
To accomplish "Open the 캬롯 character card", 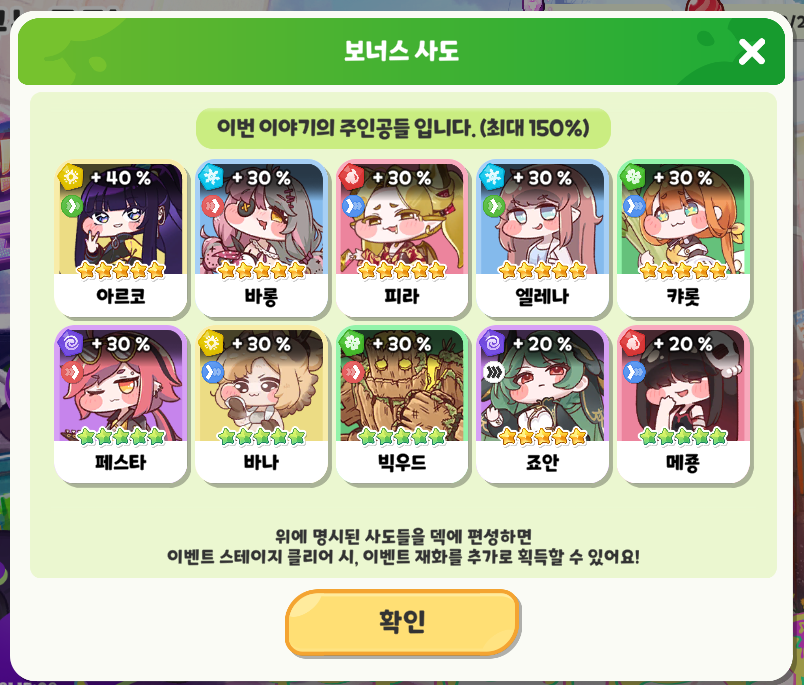I will point(684,238).
